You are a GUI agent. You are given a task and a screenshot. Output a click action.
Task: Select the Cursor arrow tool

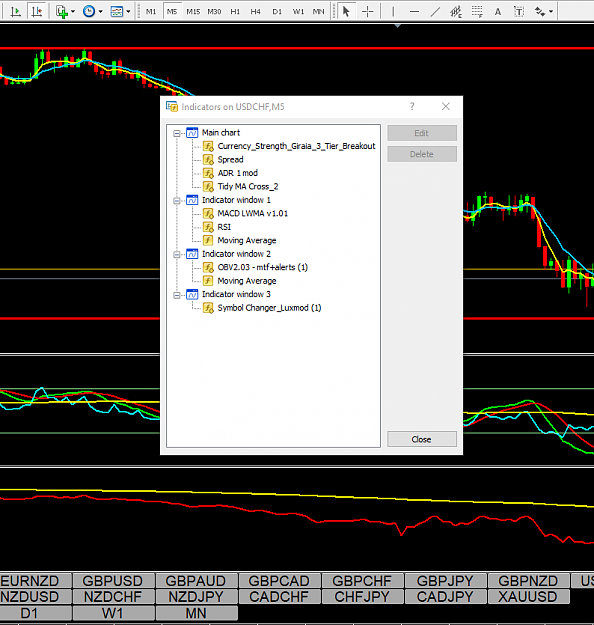(x=346, y=12)
